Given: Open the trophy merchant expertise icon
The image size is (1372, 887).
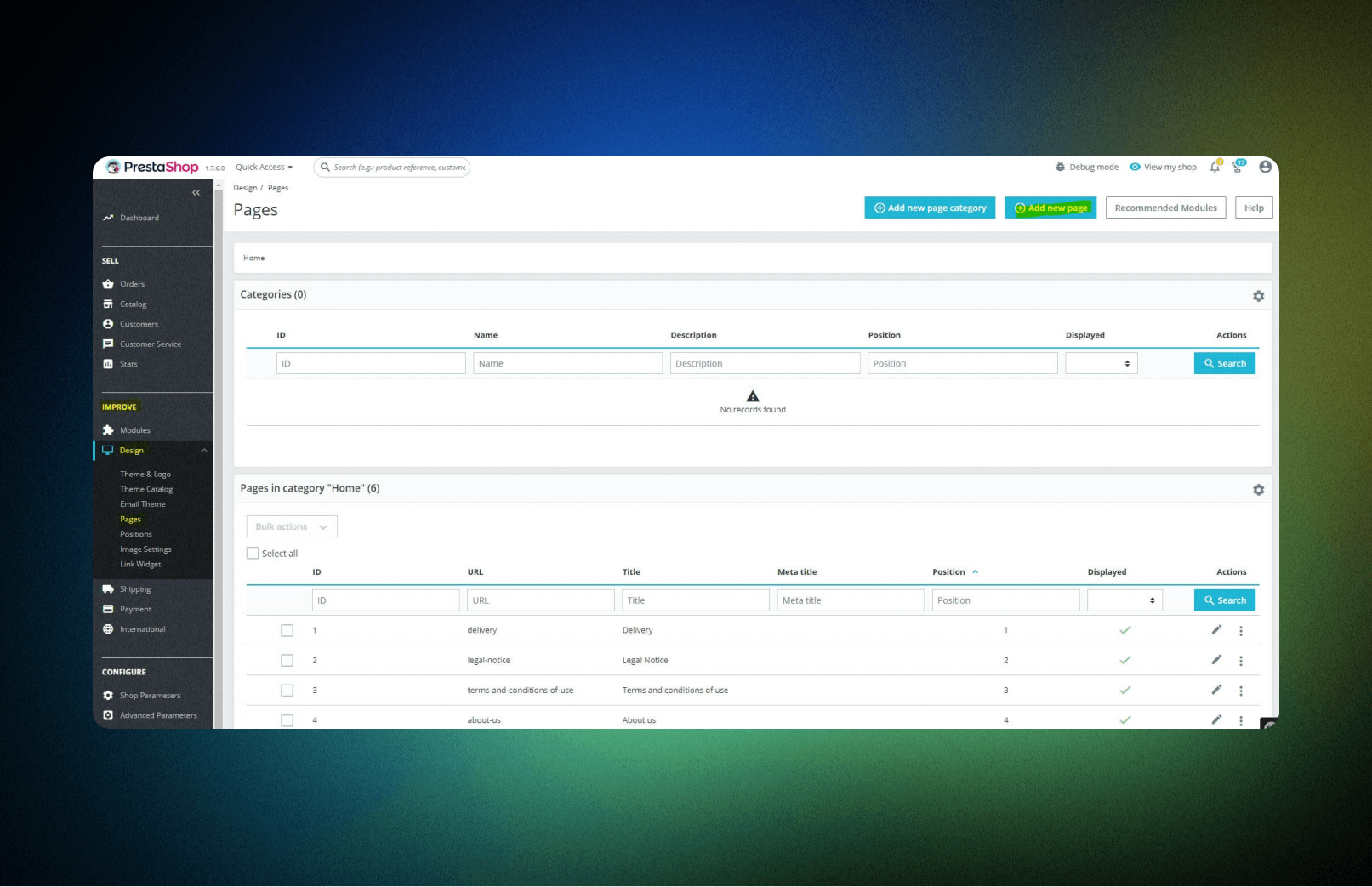Looking at the screenshot, I should tap(1238, 166).
